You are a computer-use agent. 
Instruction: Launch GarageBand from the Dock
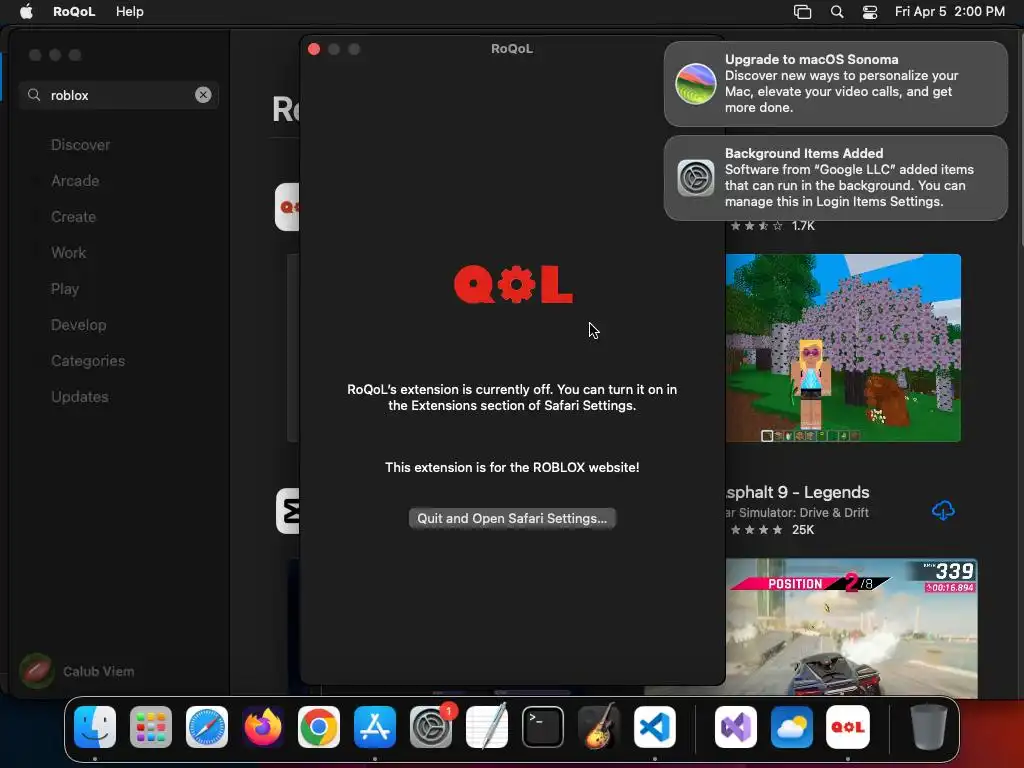pos(599,726)
